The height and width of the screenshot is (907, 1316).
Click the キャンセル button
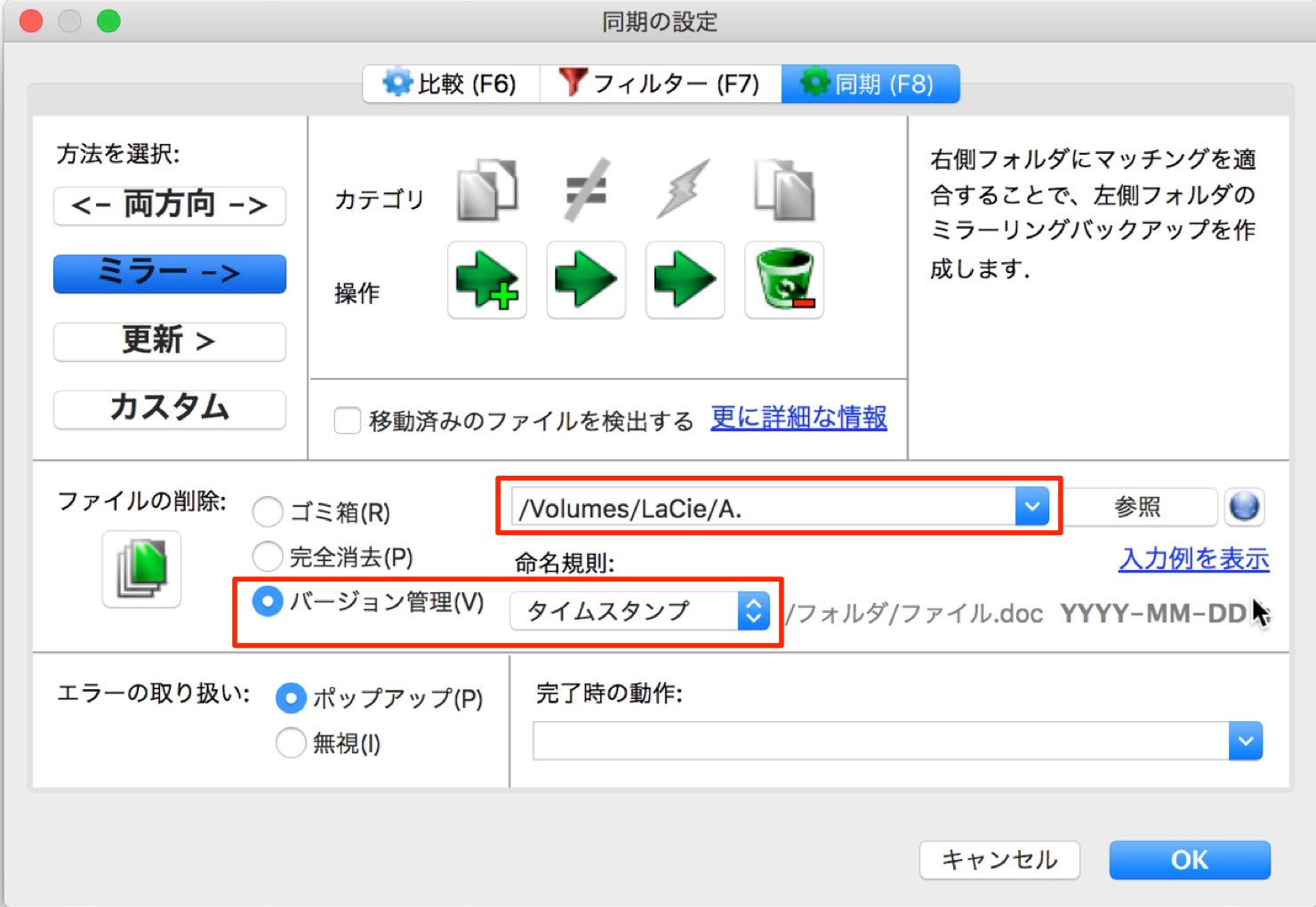coord(999,860)
